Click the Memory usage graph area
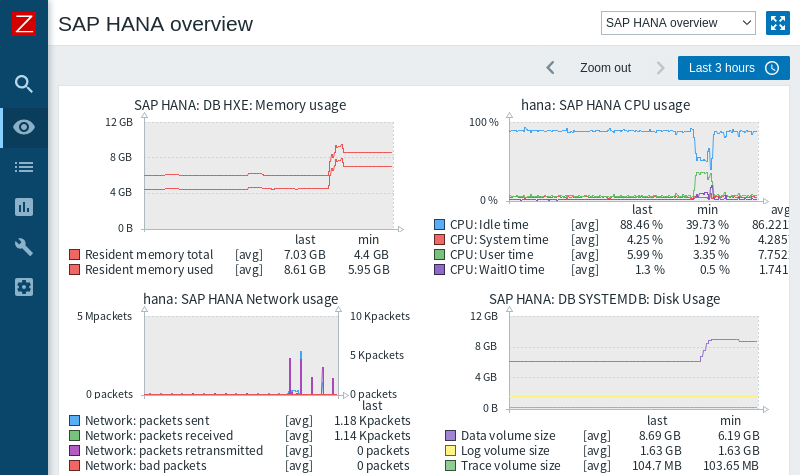The image size is (800, 475). (x=269, y=176)
